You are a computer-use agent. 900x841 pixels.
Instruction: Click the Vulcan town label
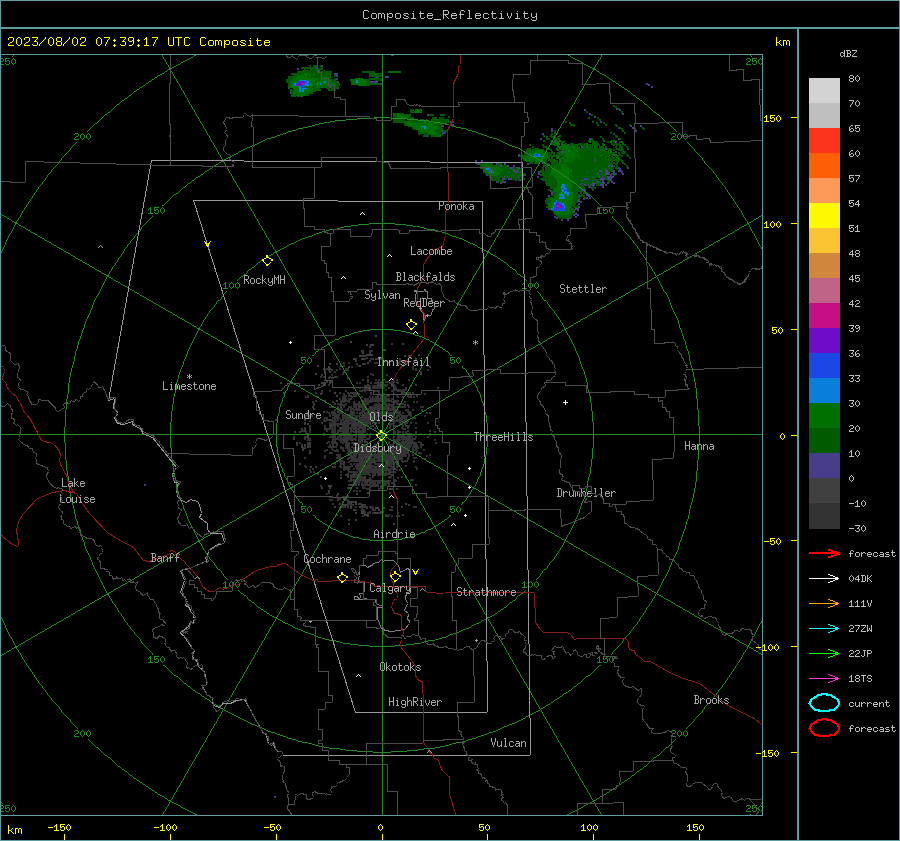coord(508,743)
